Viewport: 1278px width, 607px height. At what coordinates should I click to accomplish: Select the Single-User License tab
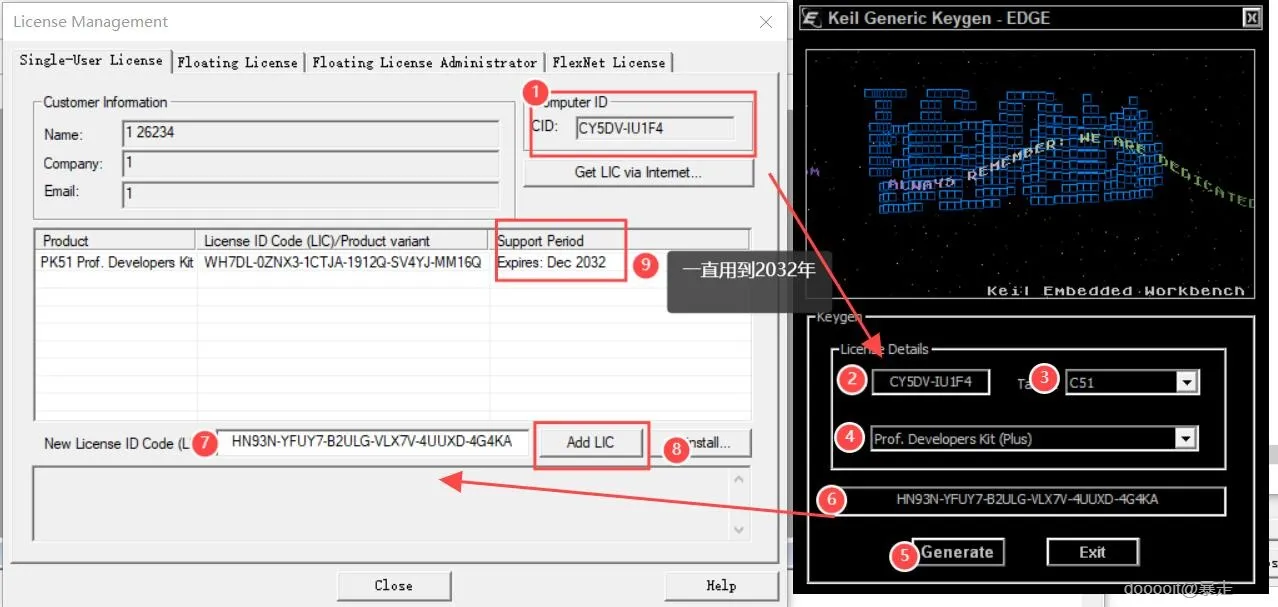91,60
